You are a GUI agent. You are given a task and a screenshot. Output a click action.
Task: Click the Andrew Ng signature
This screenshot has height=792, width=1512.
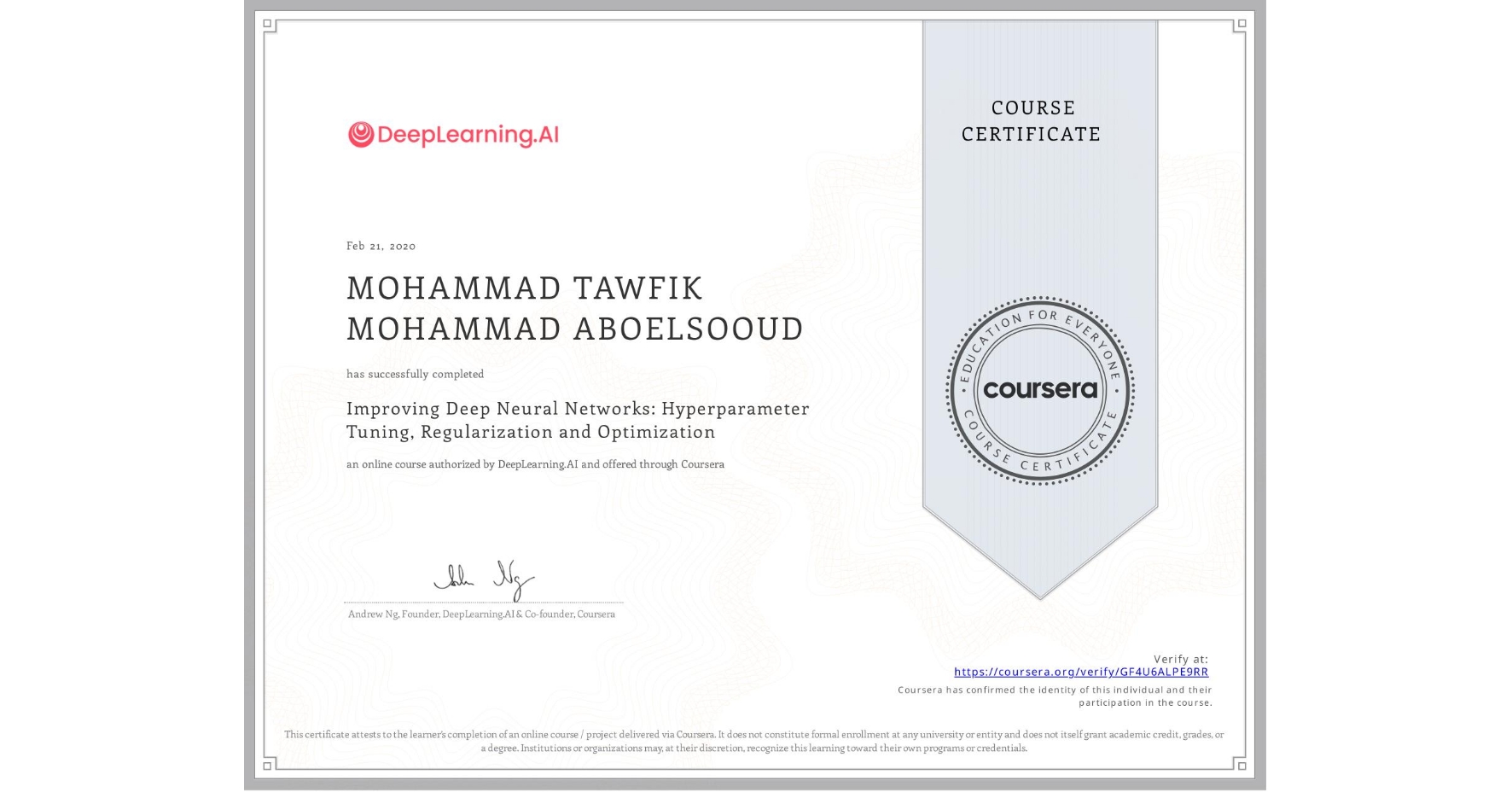[484, 580]
